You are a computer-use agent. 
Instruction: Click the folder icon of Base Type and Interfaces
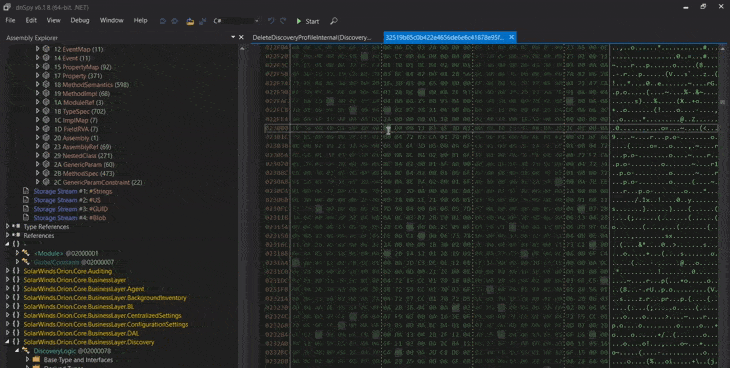click(x=36, y=360)
